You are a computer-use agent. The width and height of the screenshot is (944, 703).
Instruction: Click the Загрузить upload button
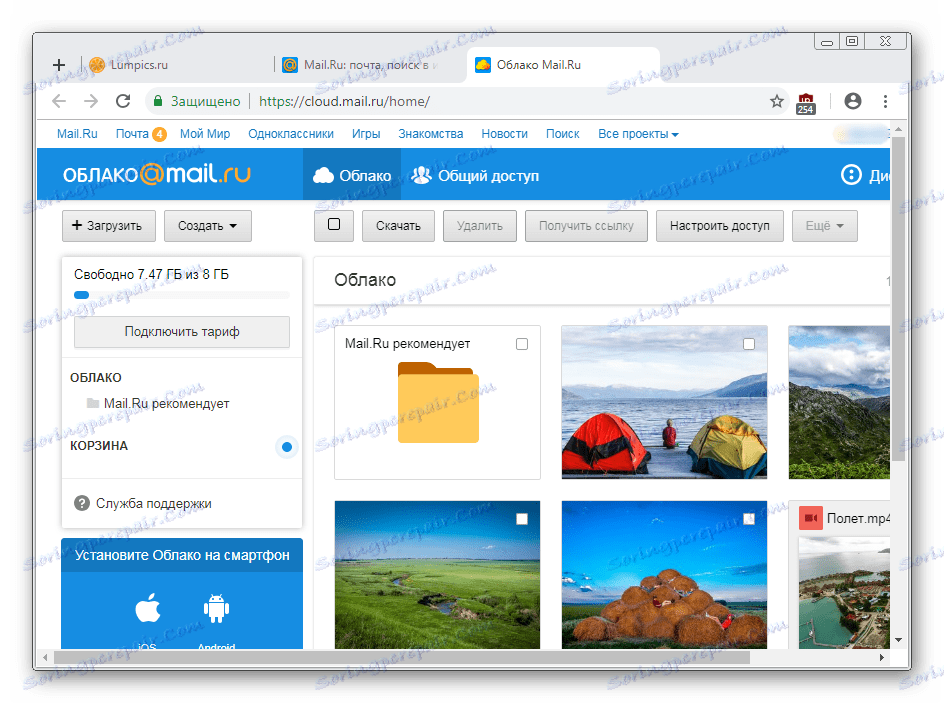pyautogui.click(x=109, y=226)
